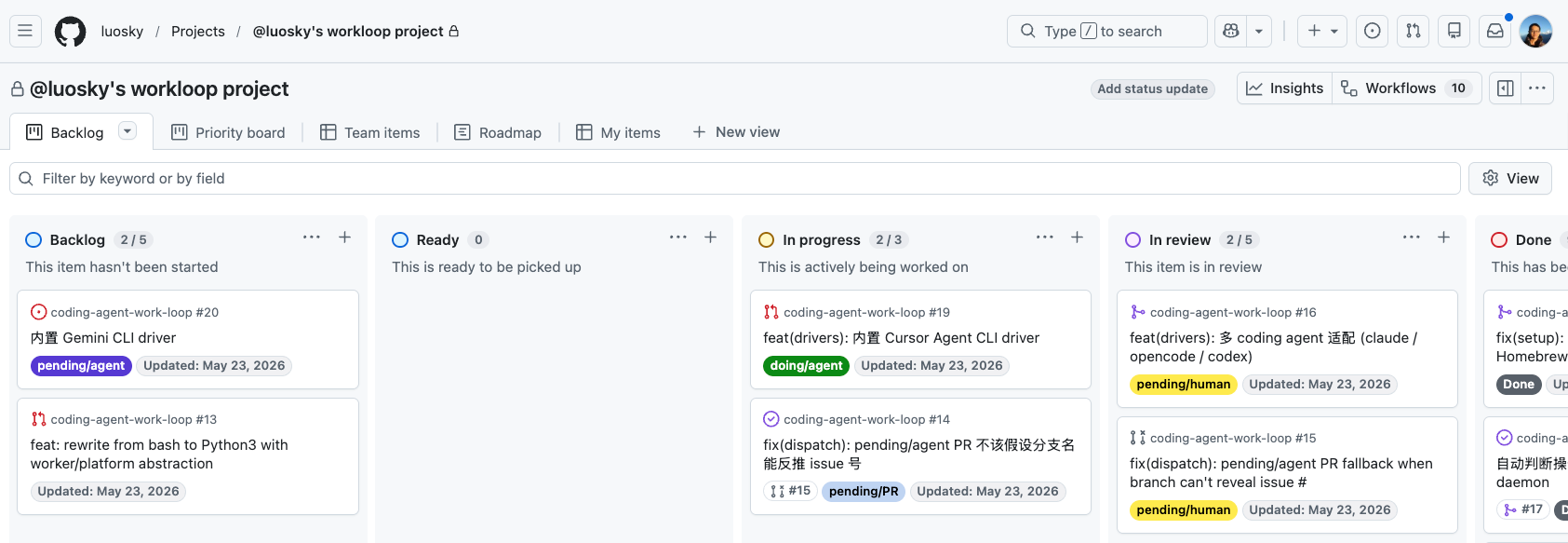
Task: Open the Issues icon in the header
Action: point(1373,31)
